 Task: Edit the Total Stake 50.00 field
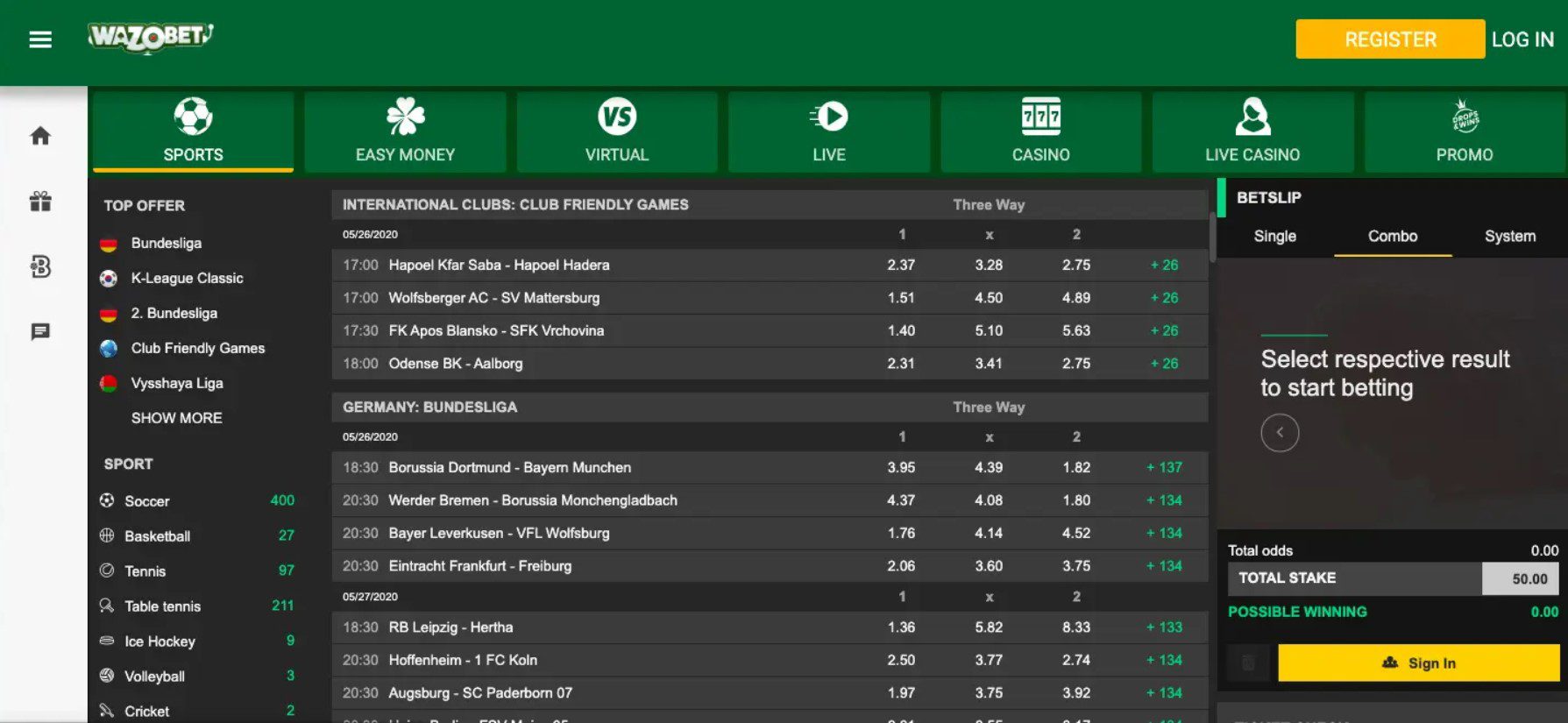[1521, 578]
